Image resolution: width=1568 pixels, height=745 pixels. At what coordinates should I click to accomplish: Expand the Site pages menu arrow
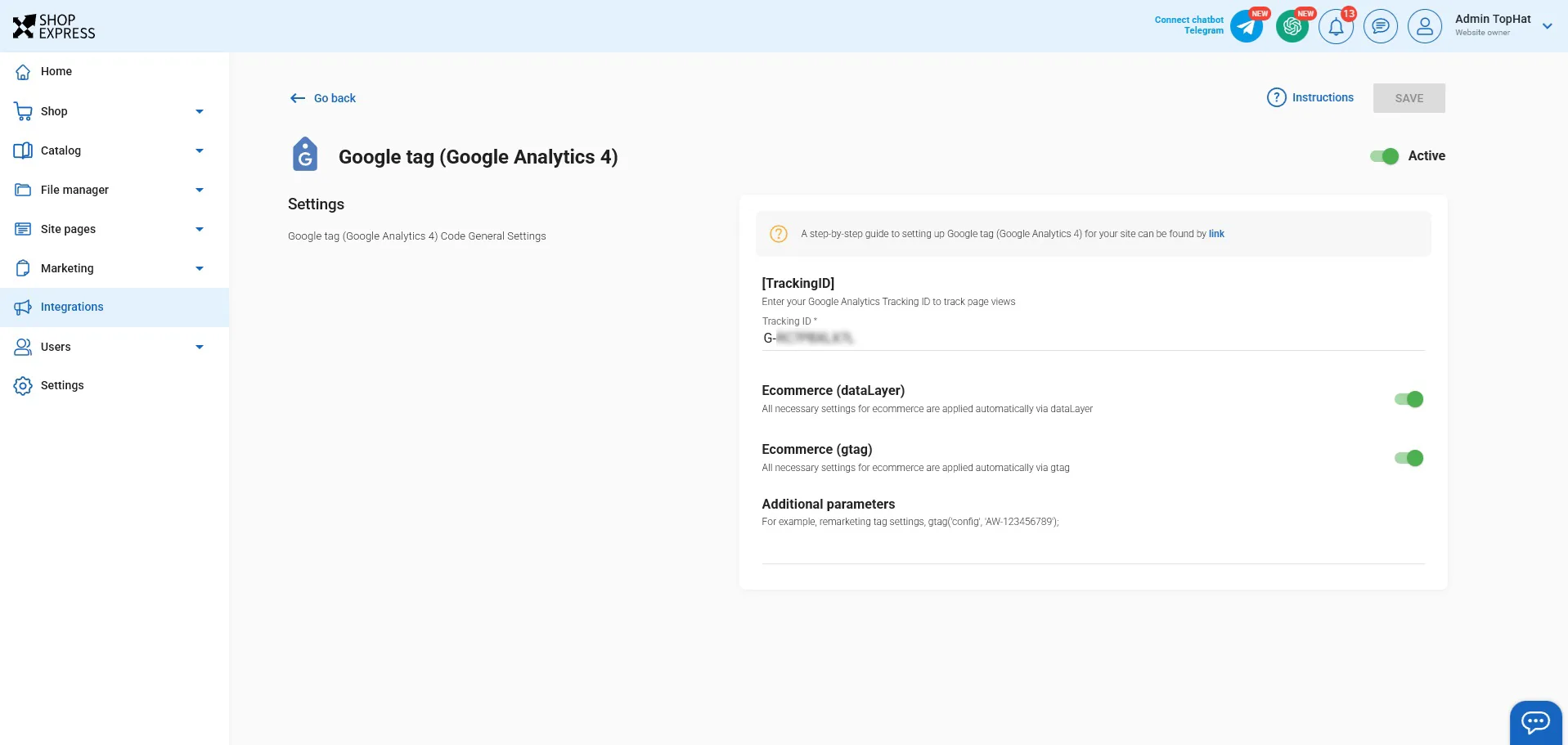[200, 229]
